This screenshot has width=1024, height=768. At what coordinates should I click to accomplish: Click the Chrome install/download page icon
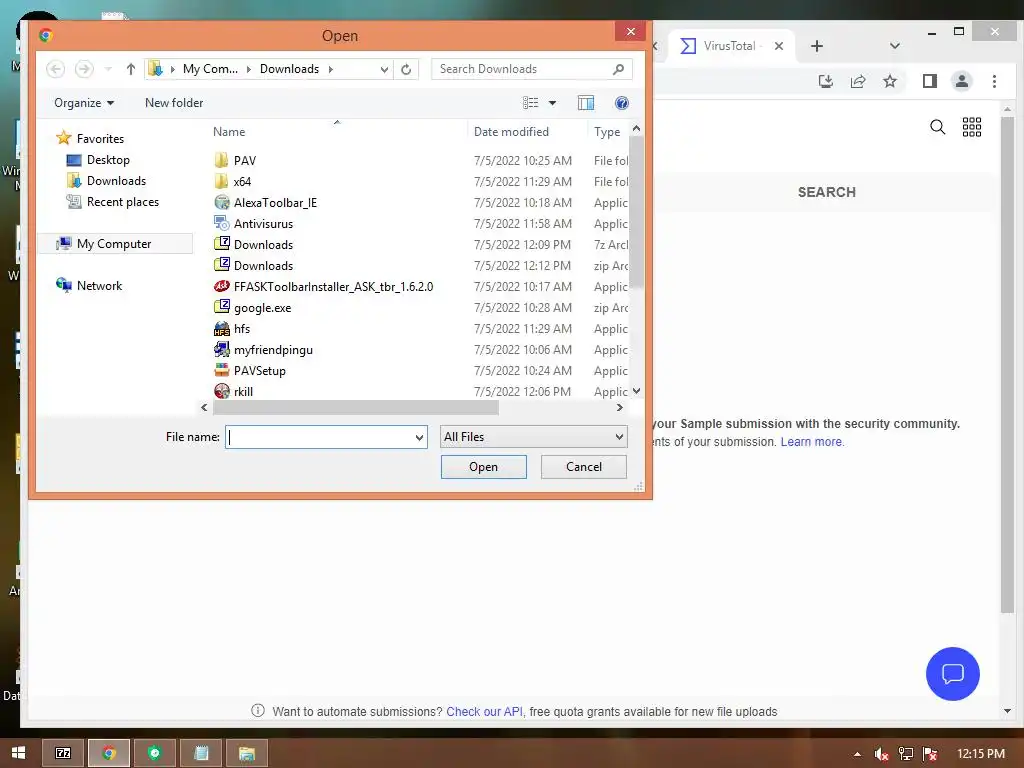(x=825, y=81)
